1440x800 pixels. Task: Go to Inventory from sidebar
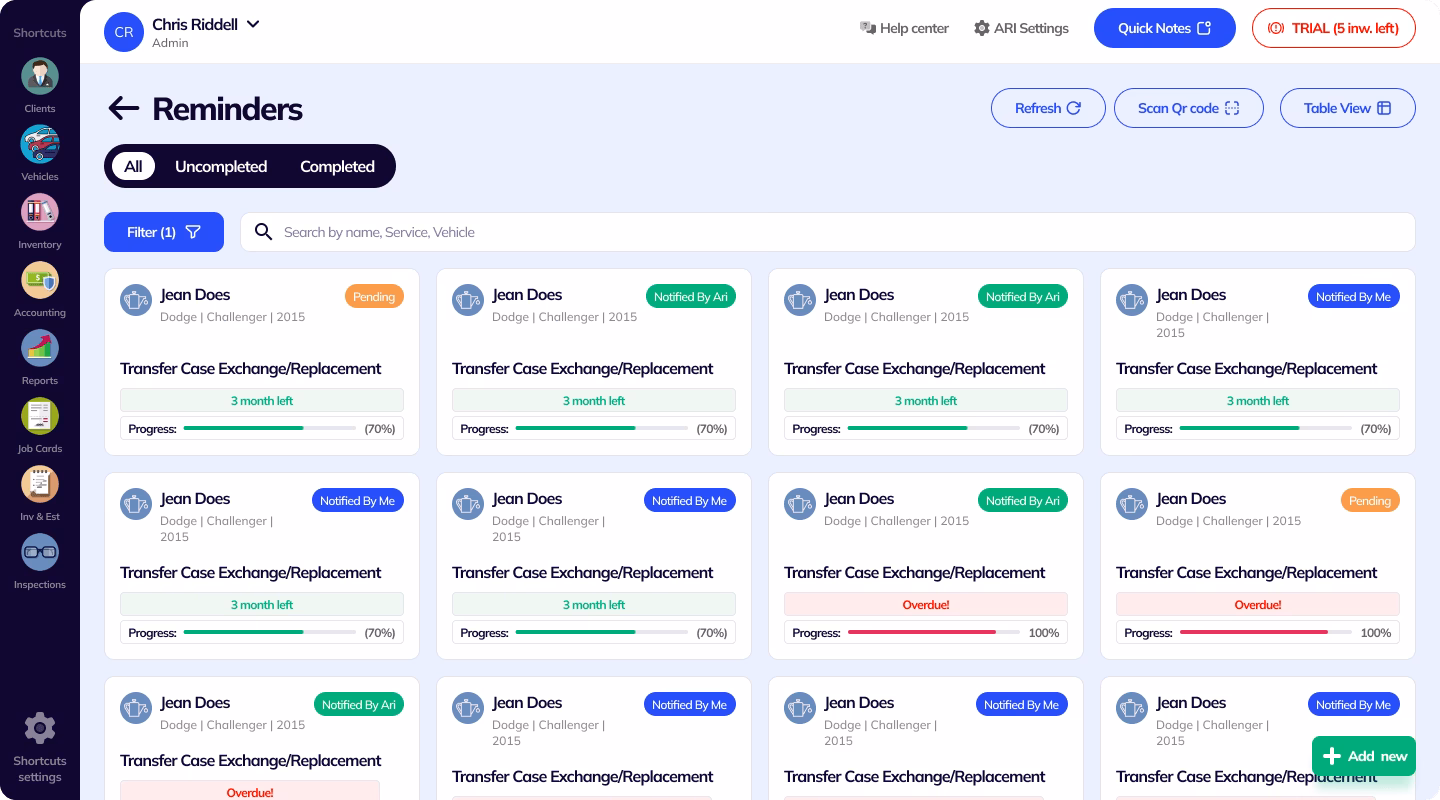40,212
